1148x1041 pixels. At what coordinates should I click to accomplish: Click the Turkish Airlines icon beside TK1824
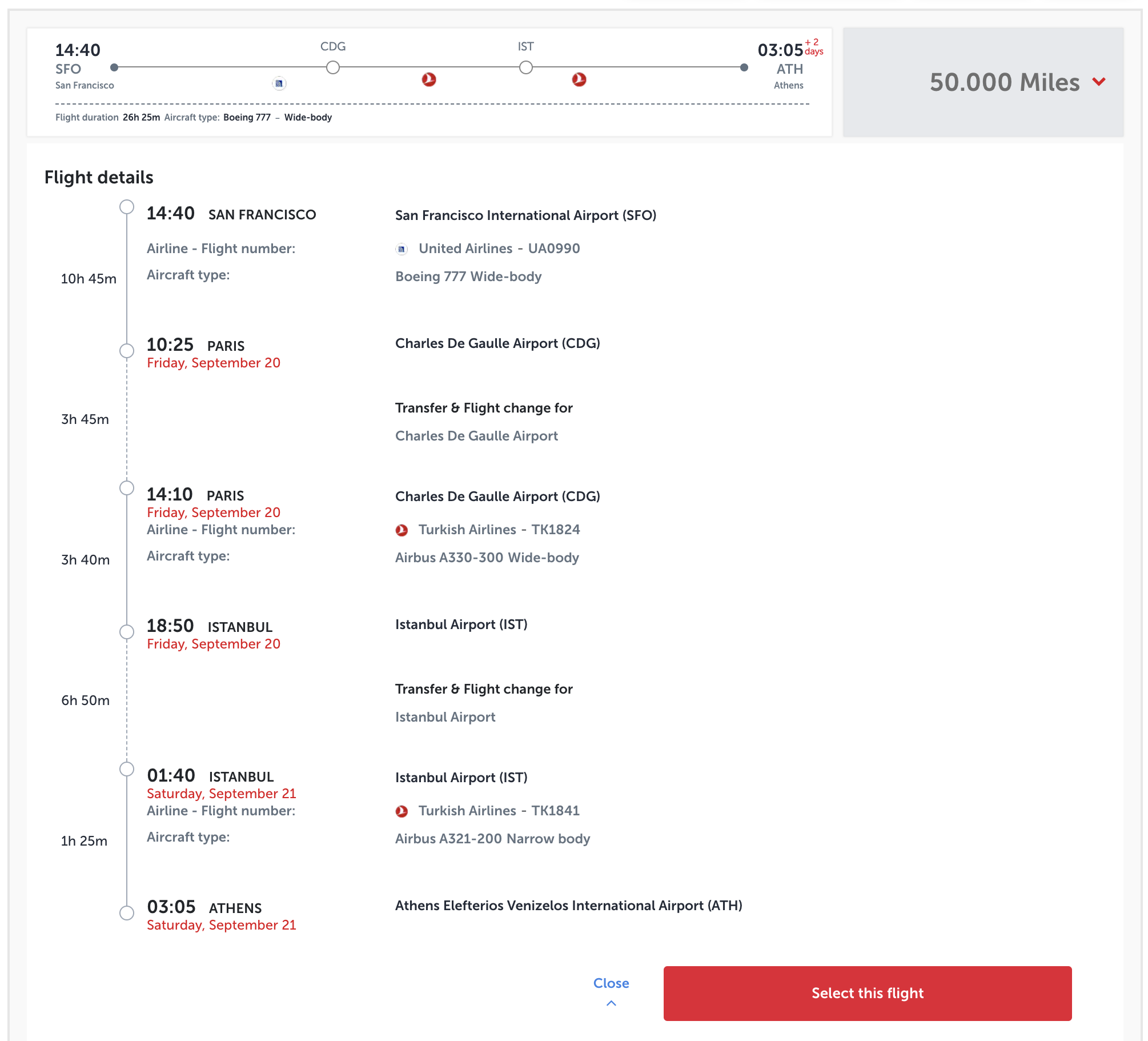[402, 530]
